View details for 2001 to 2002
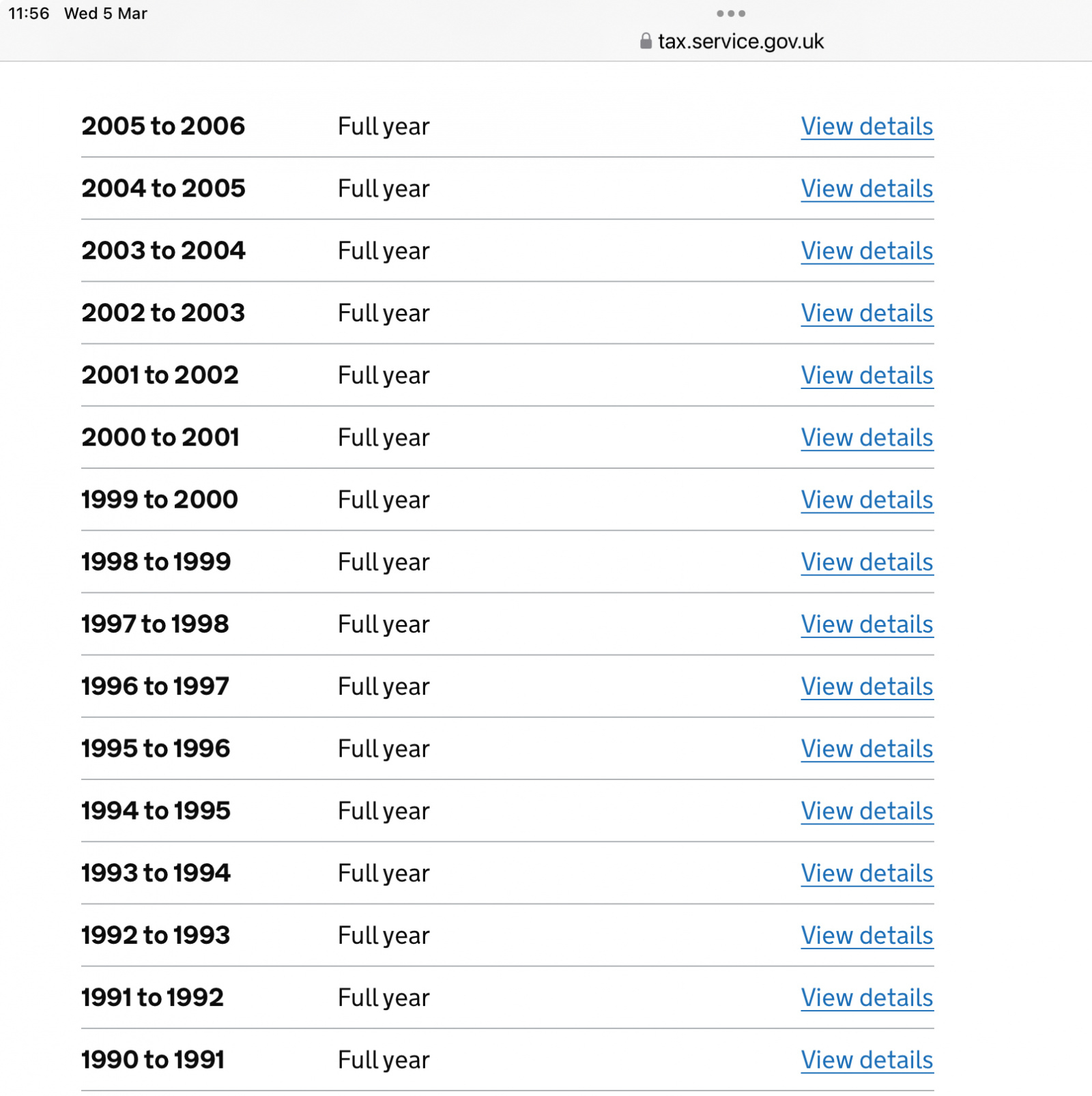 [867, 375]
